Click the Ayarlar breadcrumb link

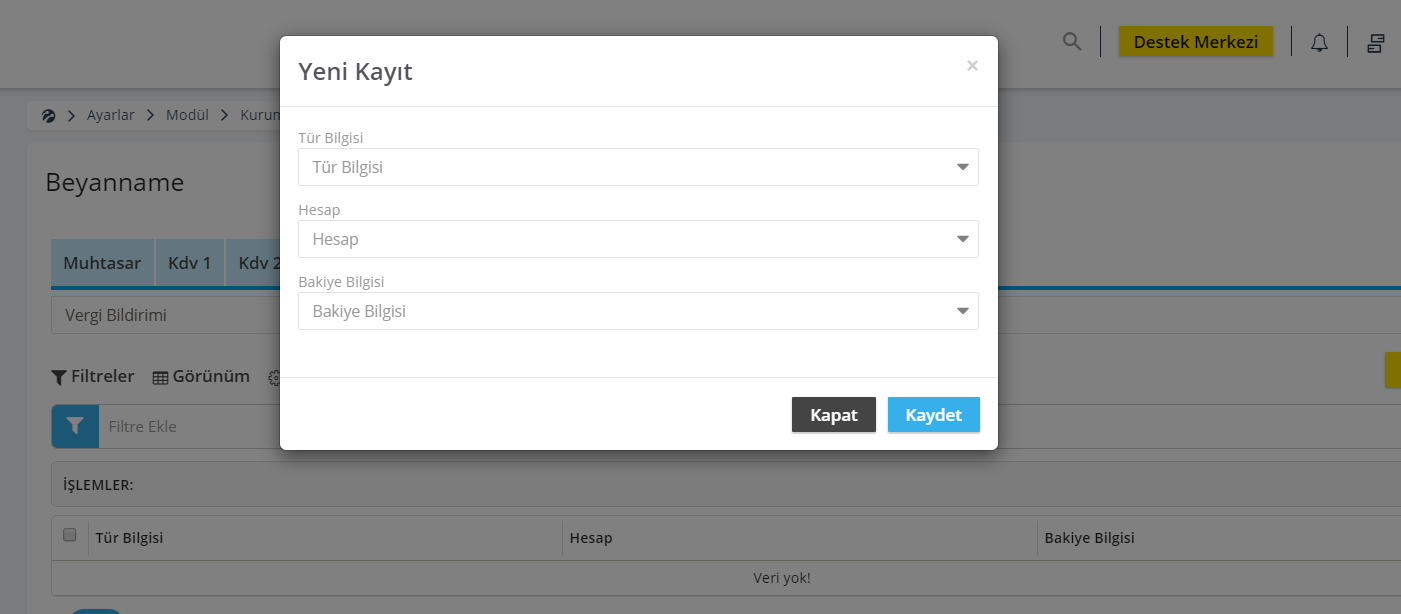[111, 115]
